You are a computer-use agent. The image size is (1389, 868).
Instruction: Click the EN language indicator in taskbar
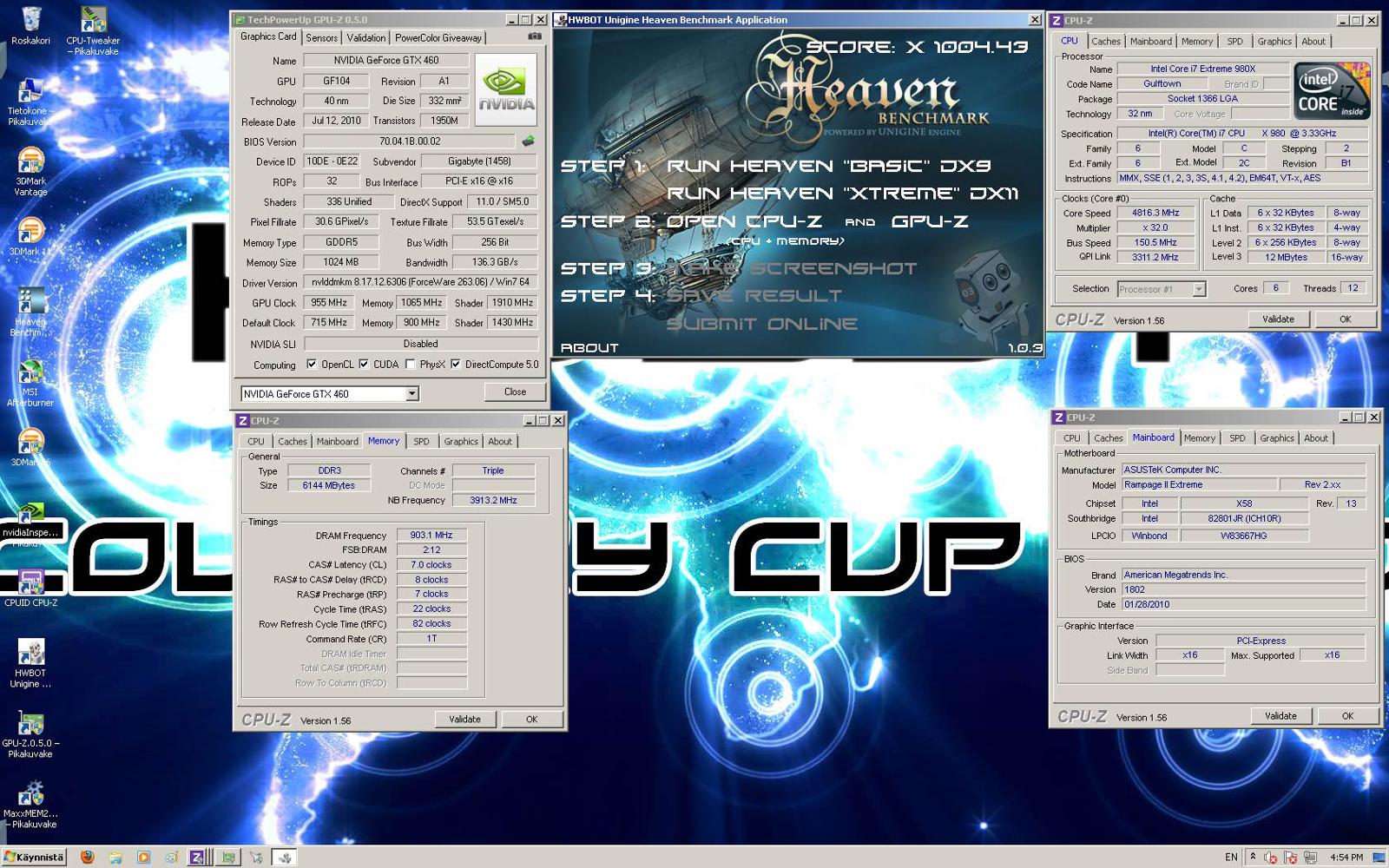[x=1231, y=857]
